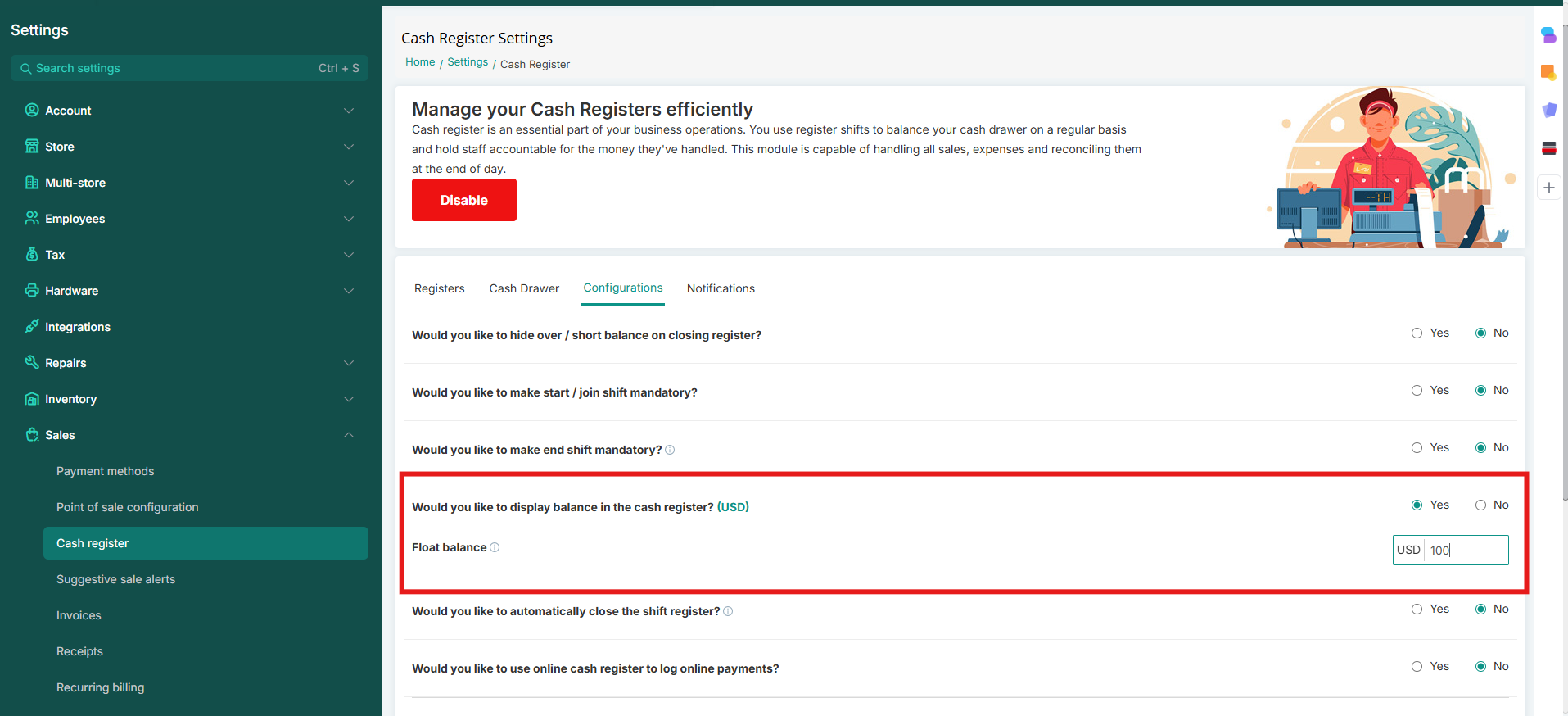The width and height of the screenshot is (1568, 716).
Task: Expand the Inventory section chevron
Action: 349,399
